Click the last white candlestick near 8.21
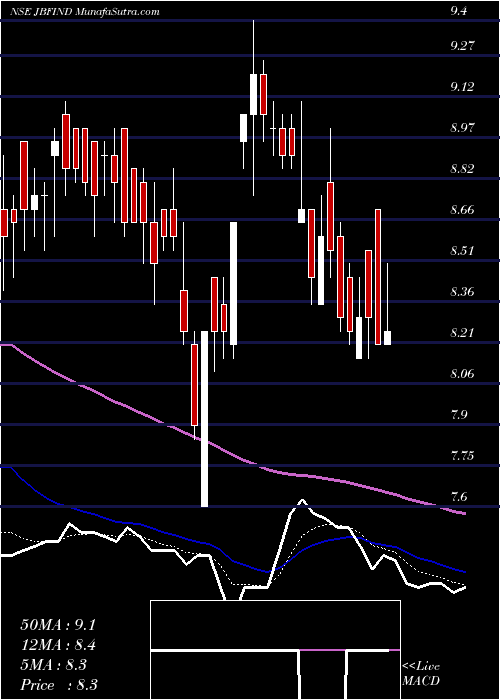Viewport: 500px width, 700px height. [x=388, y=338]
